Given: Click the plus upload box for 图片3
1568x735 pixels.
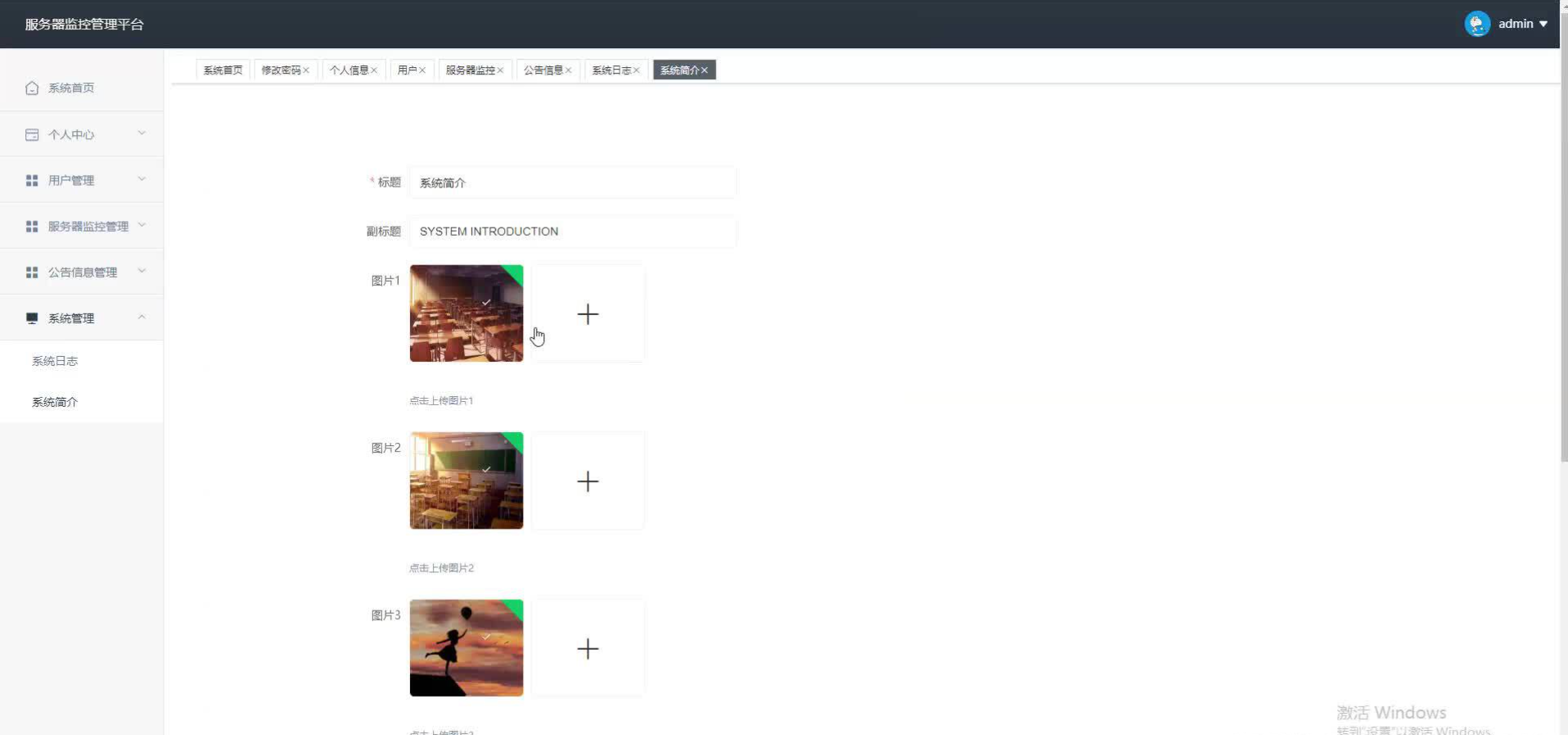Looking at the screenshot, I should 588,648.
